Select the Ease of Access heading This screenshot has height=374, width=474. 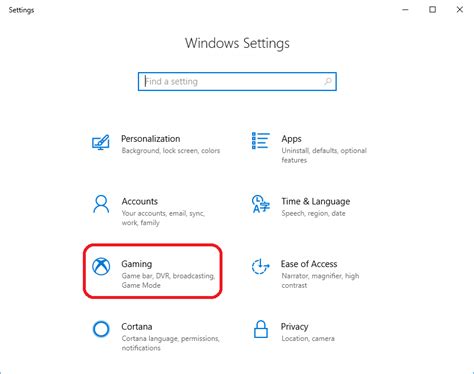point(309,264)
